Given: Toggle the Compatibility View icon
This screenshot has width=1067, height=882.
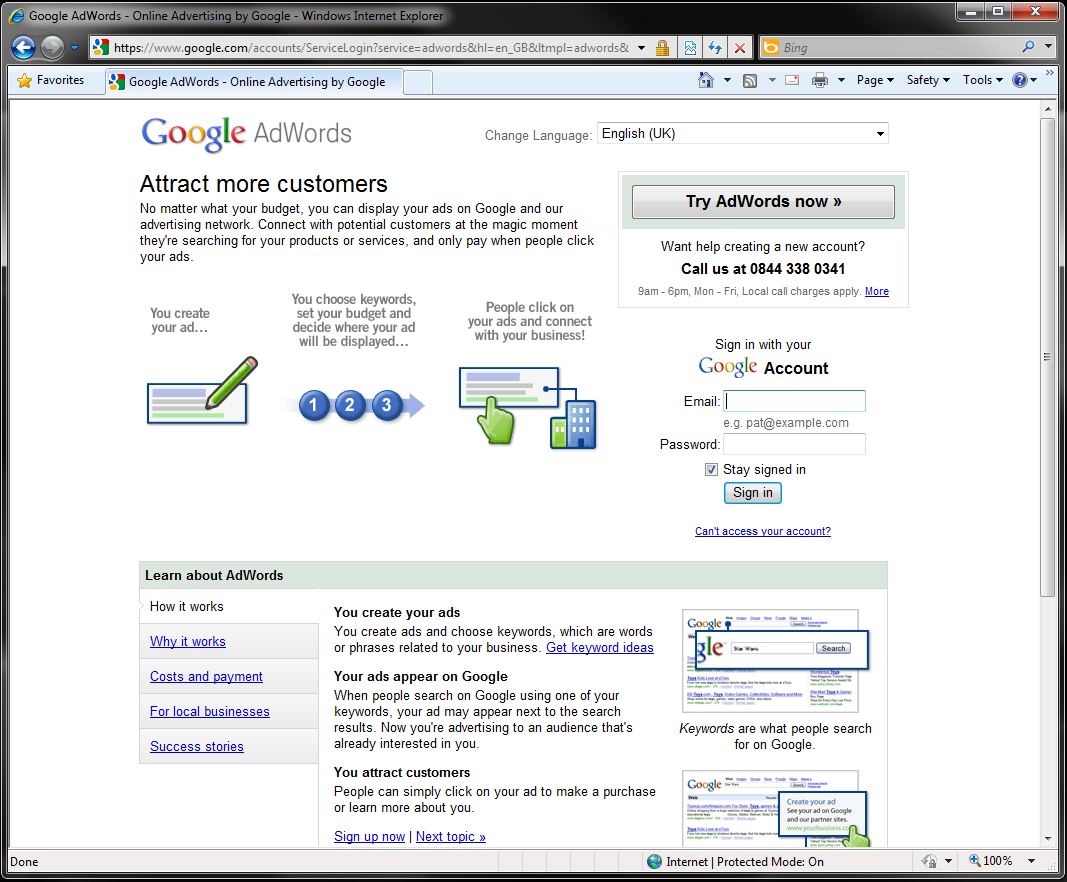Looking at the screenshot, I should (690, 48).
